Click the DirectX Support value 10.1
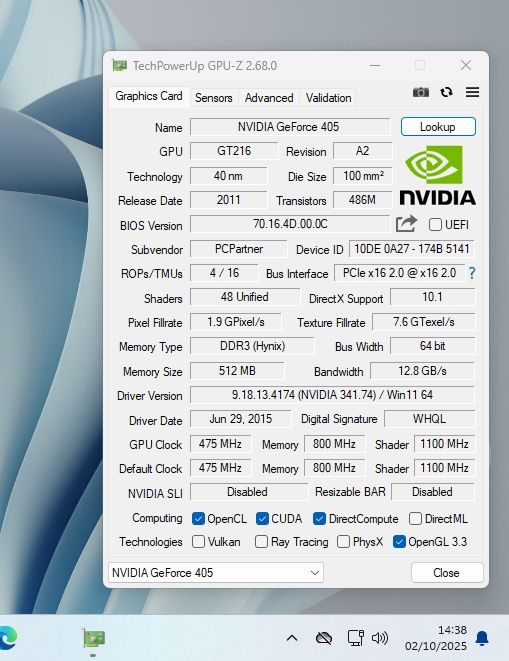This screenshot has height=661, width=509. pos(433,297)
